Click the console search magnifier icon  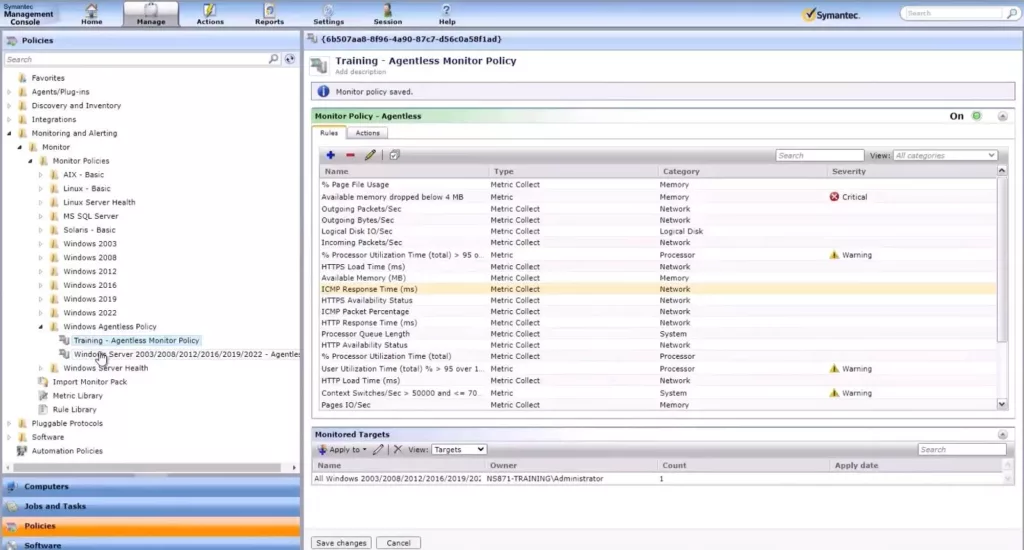point(1011,13)
